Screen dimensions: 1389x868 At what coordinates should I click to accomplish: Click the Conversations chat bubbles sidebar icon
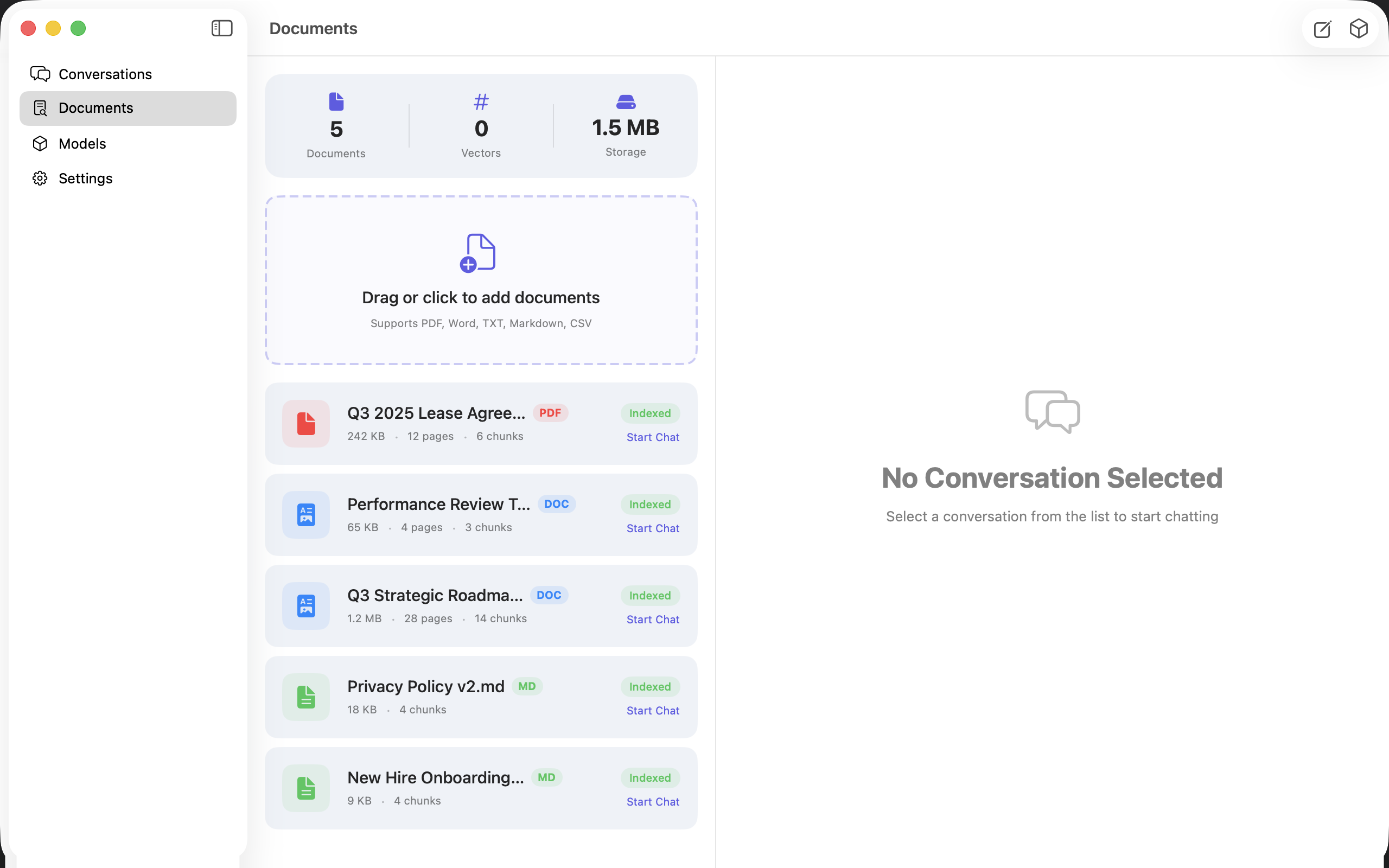coord(40,74)
